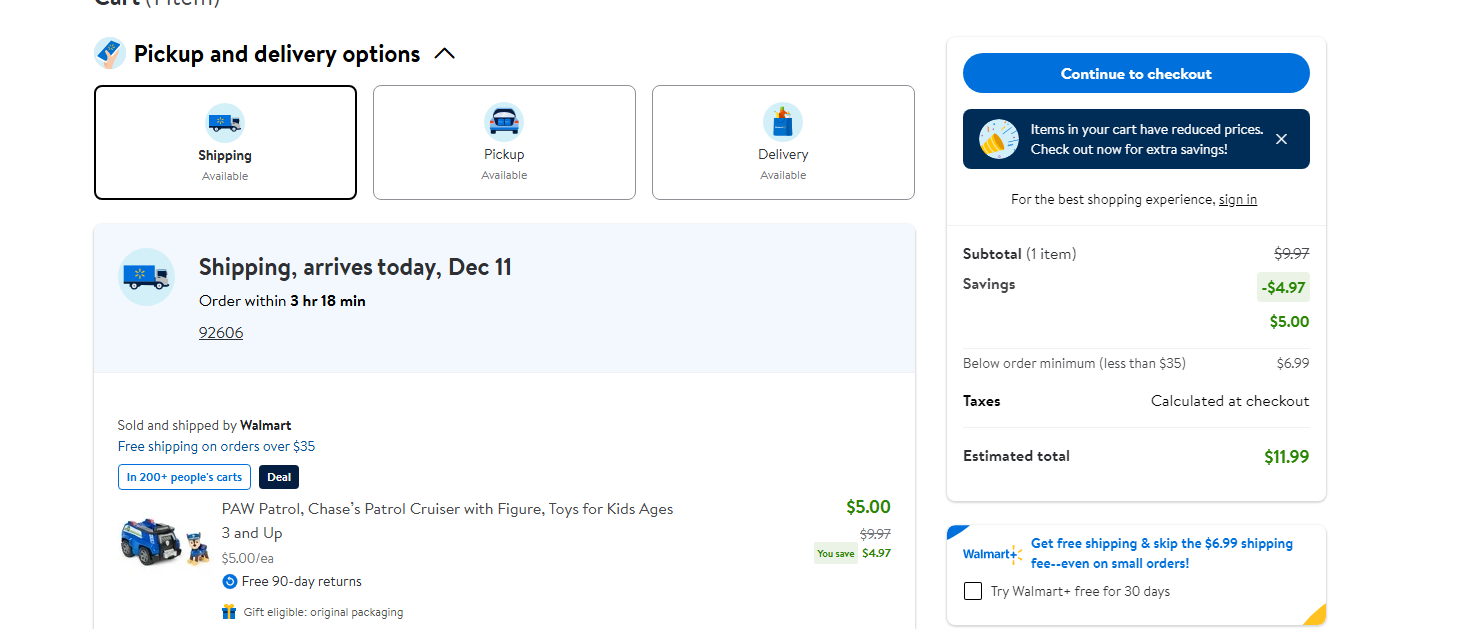Click the gift eligible icon
1469x629 pixels.
pyautogui.click(x=230, y=612)
